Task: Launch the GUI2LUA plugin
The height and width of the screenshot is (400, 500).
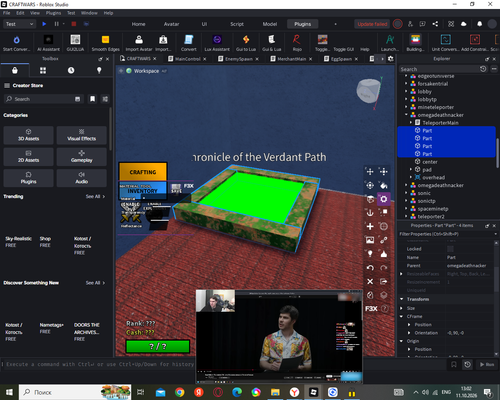Action: coord(75,43)
